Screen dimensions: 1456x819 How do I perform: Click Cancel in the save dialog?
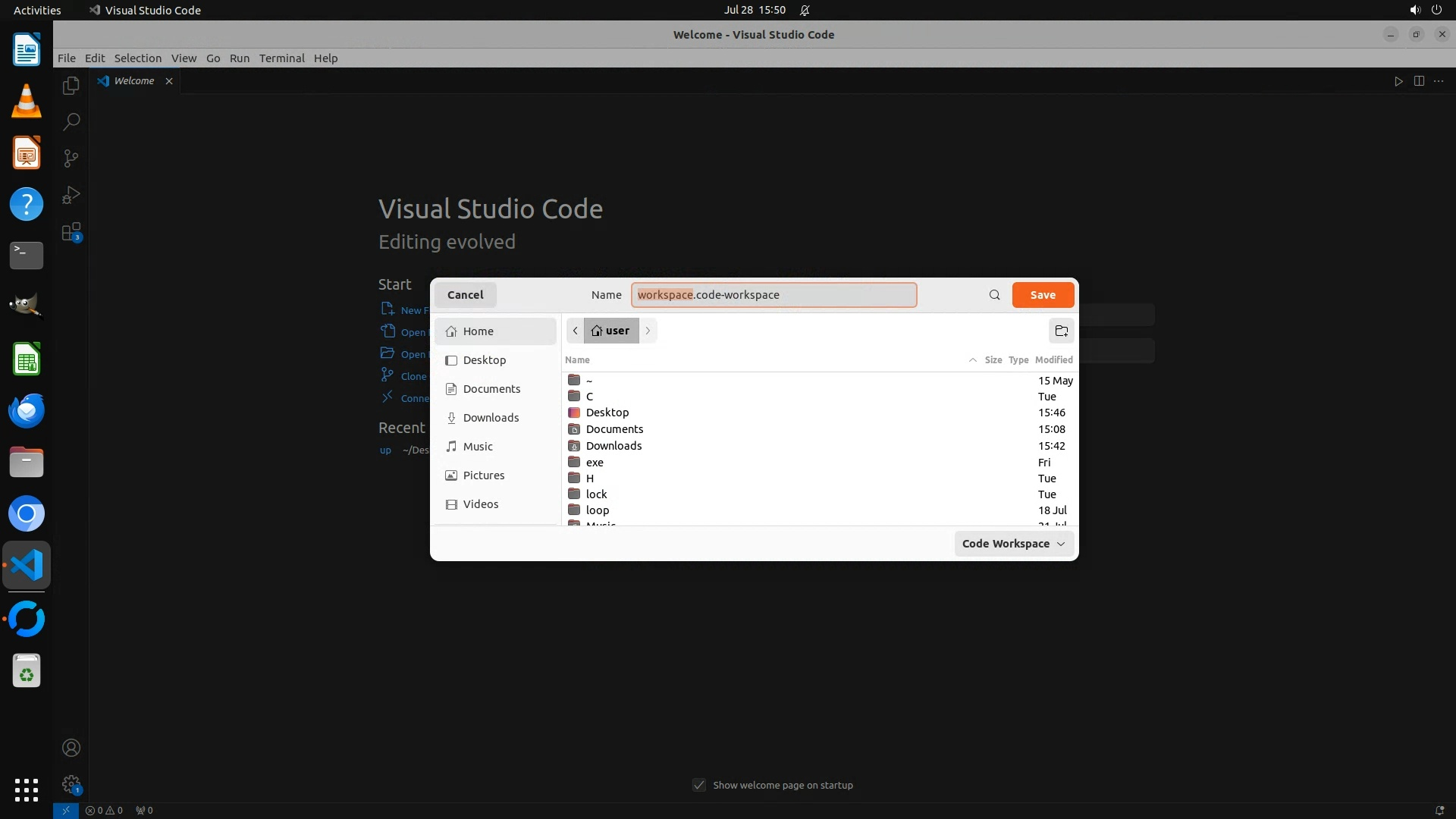[465, 295]
